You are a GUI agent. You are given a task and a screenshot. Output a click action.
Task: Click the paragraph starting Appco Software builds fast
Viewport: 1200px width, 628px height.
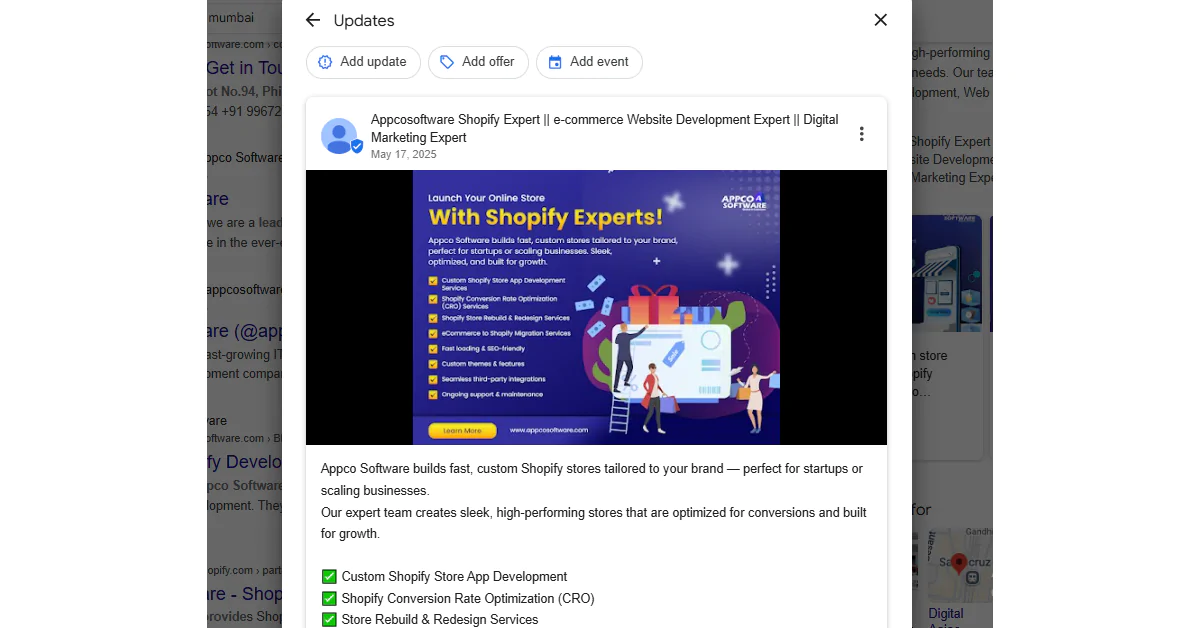click(x=592, y=480)
